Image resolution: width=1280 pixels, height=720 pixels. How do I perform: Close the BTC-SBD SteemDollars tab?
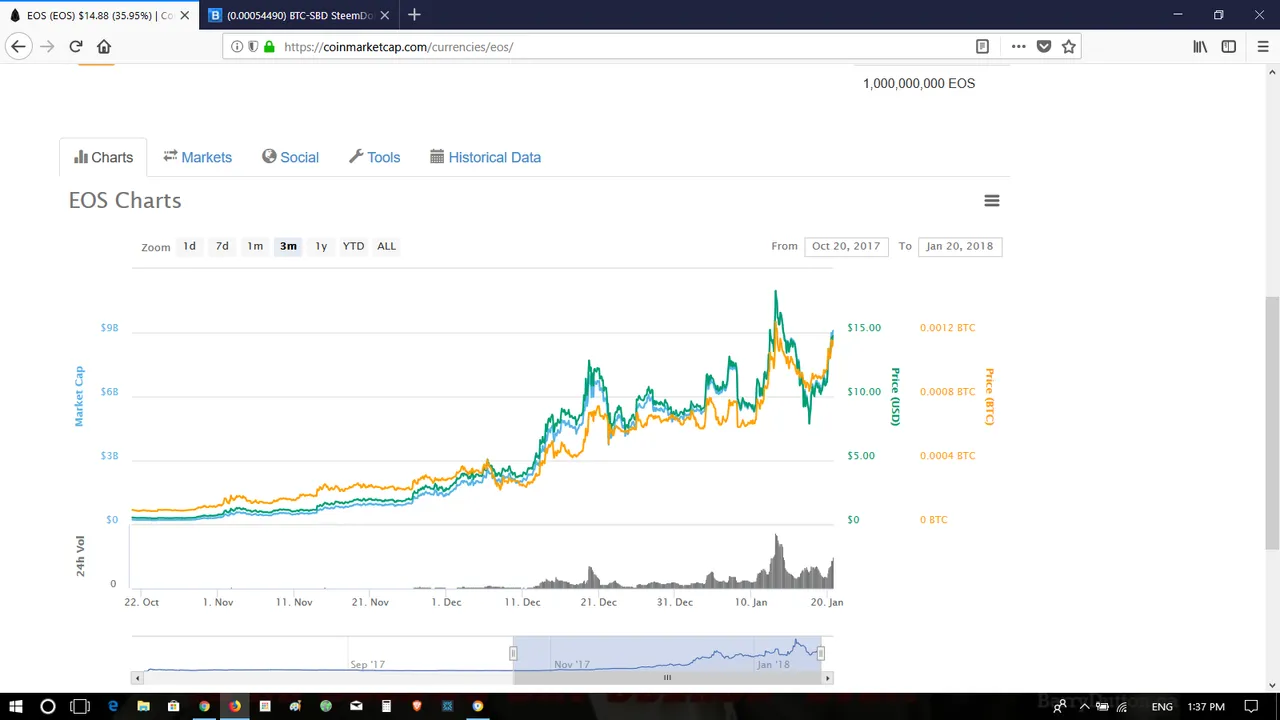pyautogui.click(x=384, y=16)
